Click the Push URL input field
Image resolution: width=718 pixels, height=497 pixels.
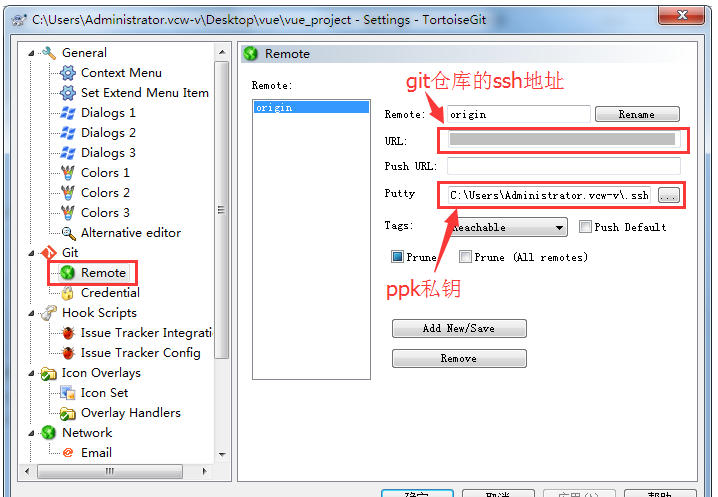[564, 166]
